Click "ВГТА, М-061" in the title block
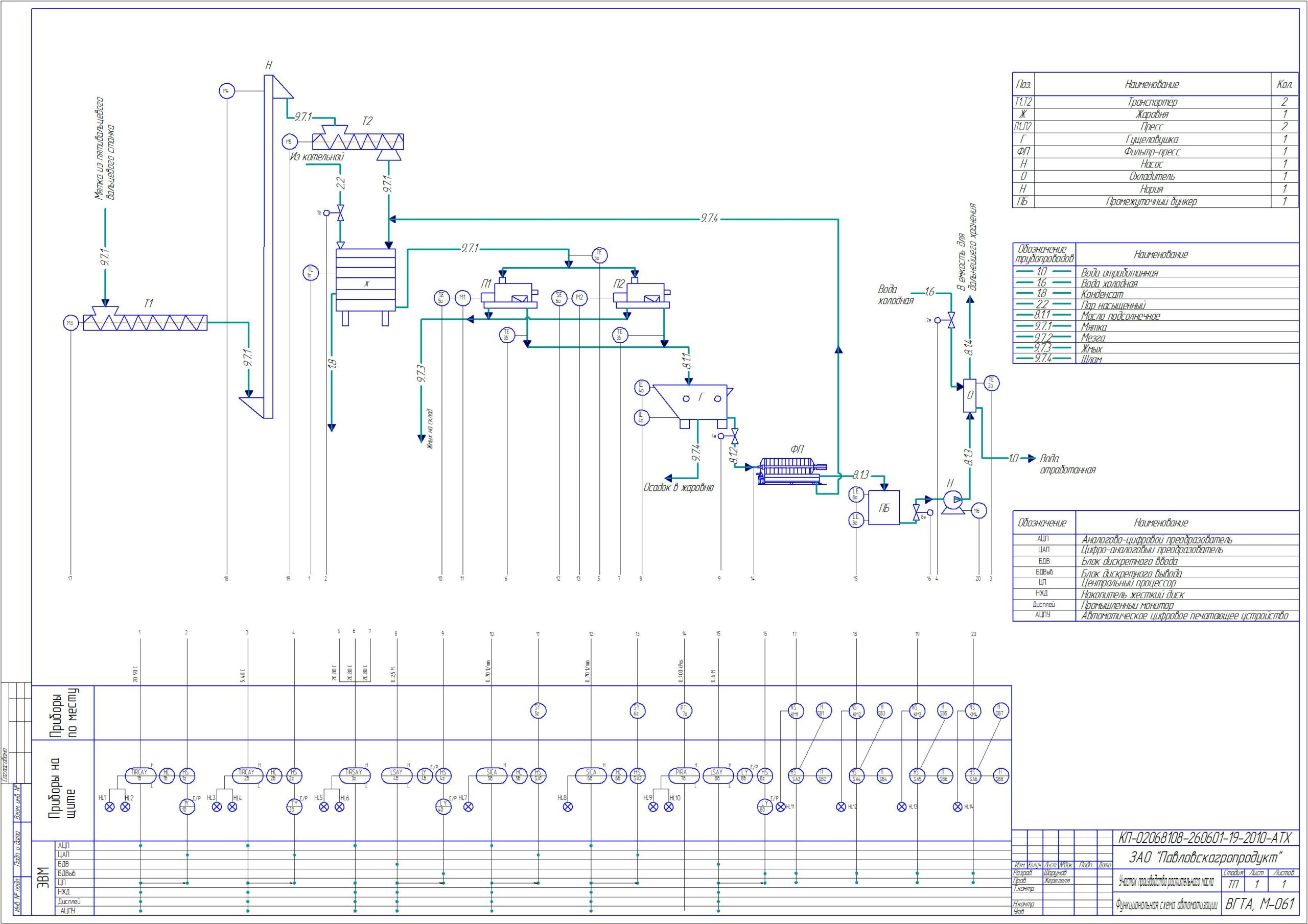The image size is (1308, 924). (1259, 904)
